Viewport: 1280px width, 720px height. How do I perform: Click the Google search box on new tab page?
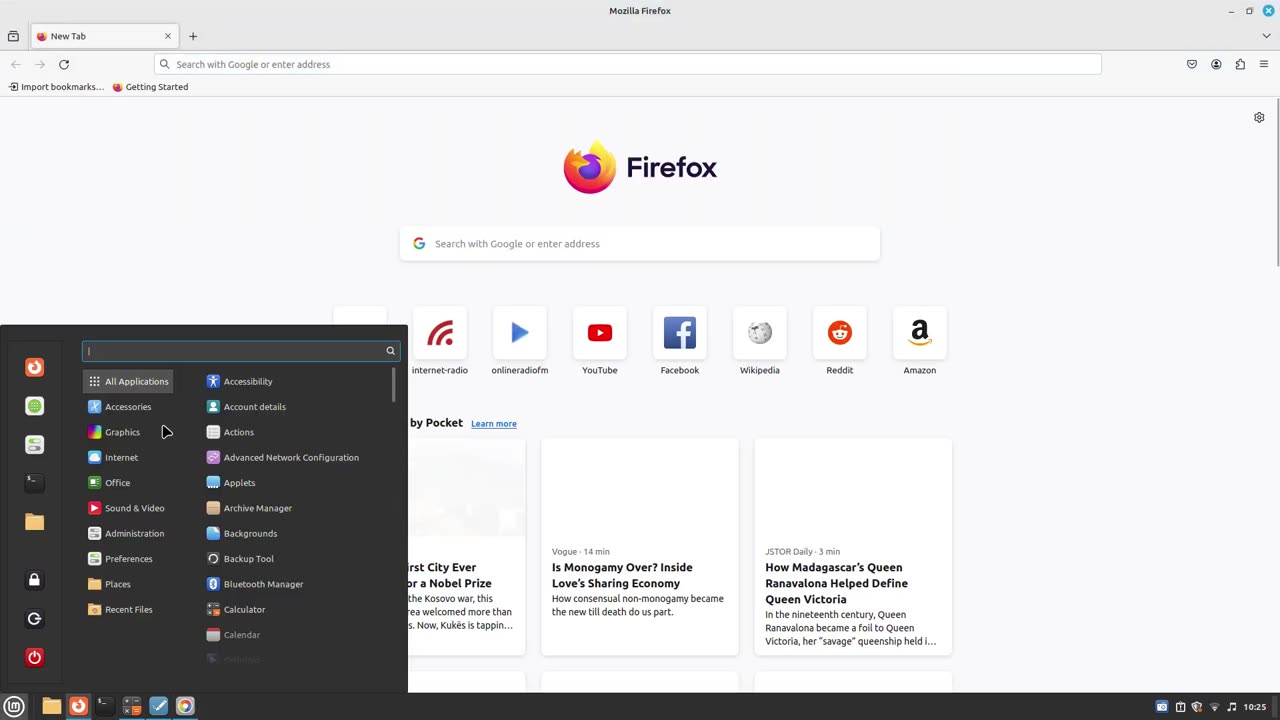tap(640, 244)
